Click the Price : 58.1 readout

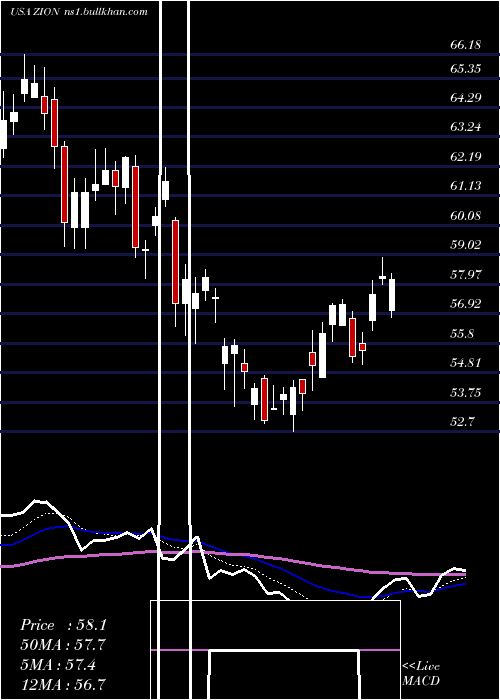tap(63, 625)
